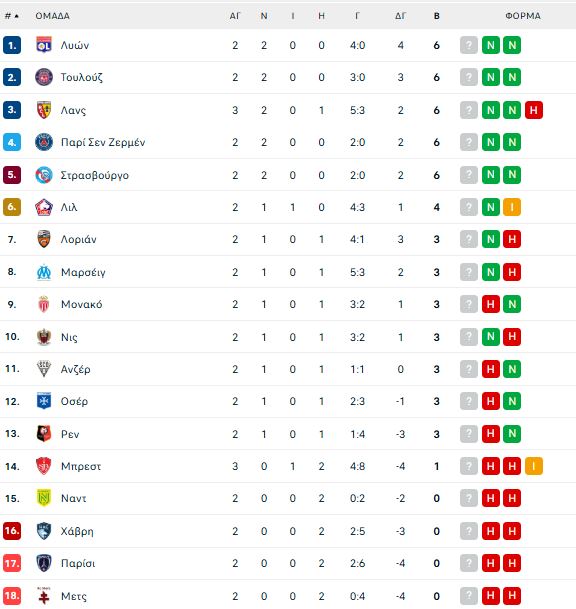
Task: Click the Λυών team logo
Action: [x=44, y=45]
